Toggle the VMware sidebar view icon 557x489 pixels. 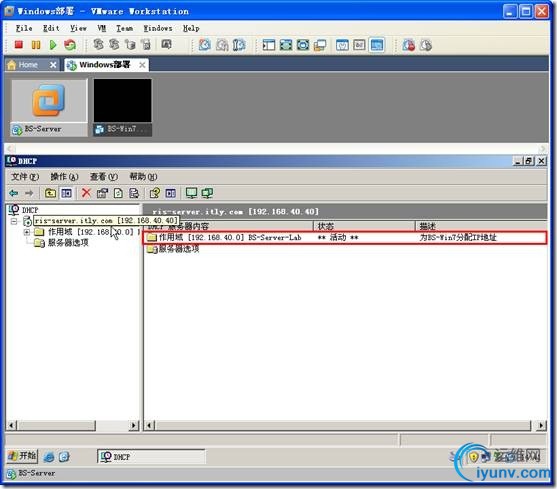click(x=269, y=45)
